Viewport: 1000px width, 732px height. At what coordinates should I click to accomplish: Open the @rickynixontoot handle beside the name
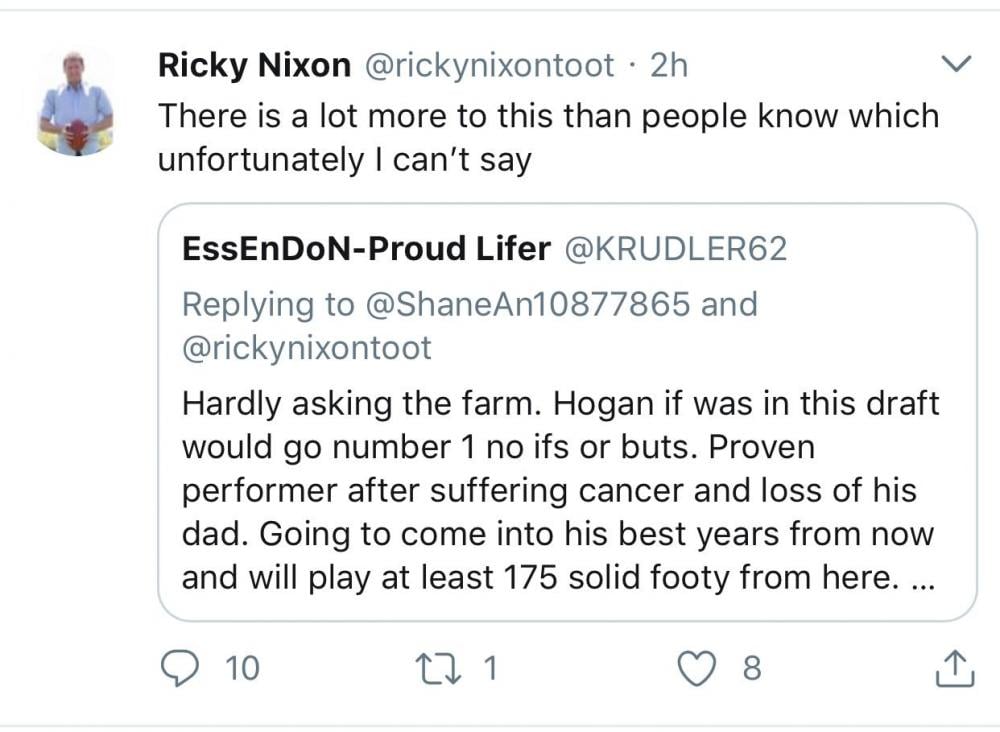(487, 66)
